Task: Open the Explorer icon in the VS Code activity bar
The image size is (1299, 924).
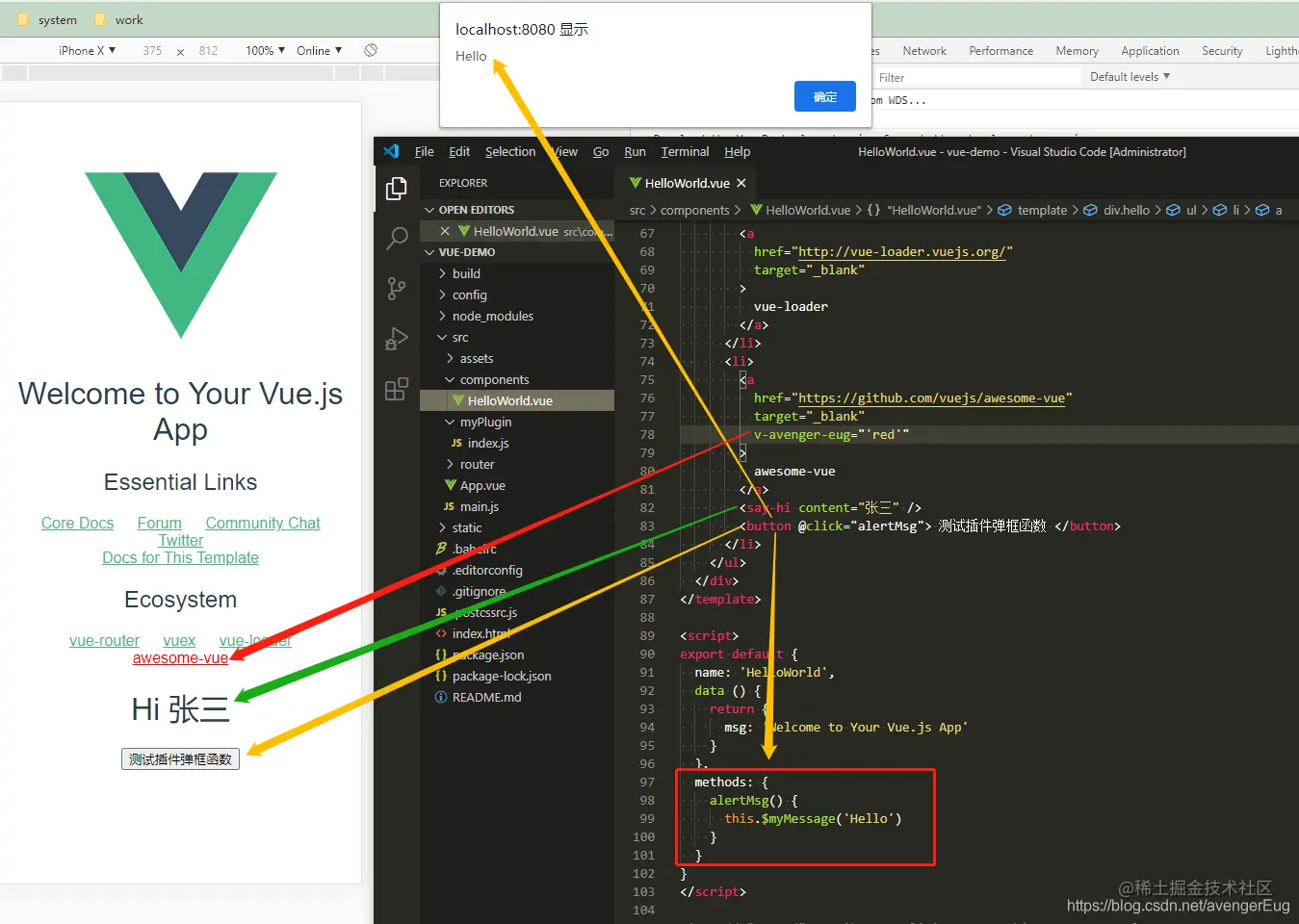Action: pos(397,189)
